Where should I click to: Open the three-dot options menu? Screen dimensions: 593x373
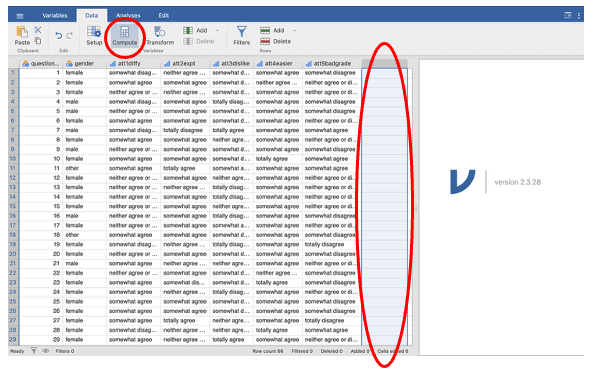pos(579,16)
